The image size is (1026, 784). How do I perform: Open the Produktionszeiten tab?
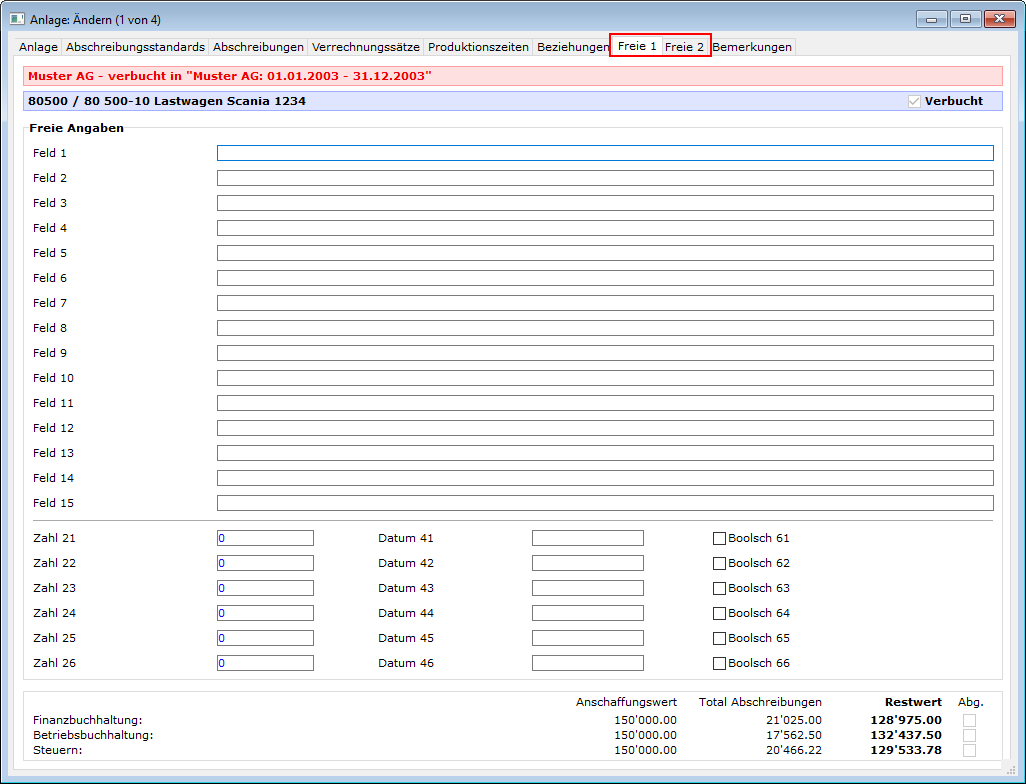tap(478, 47)
